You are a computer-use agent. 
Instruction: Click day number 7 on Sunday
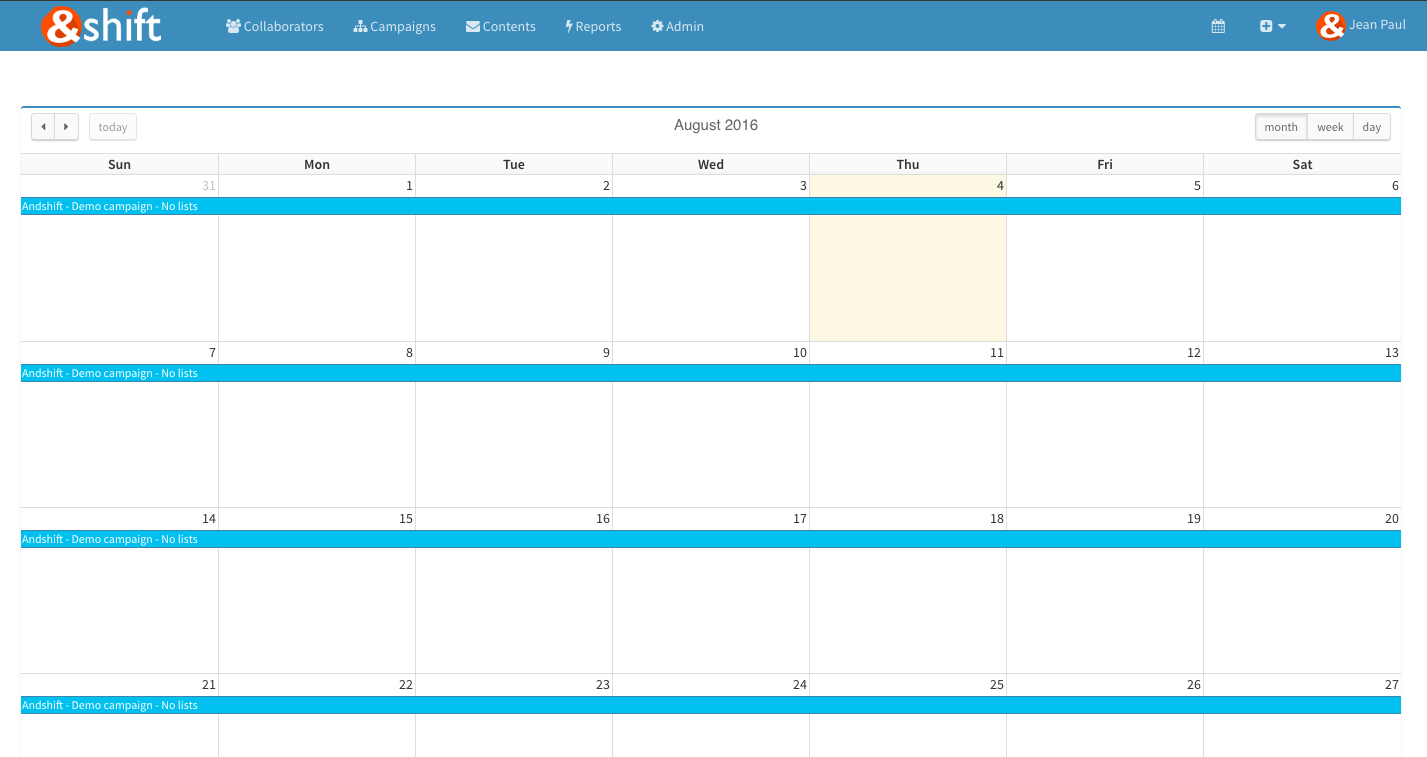click(212, 353)
